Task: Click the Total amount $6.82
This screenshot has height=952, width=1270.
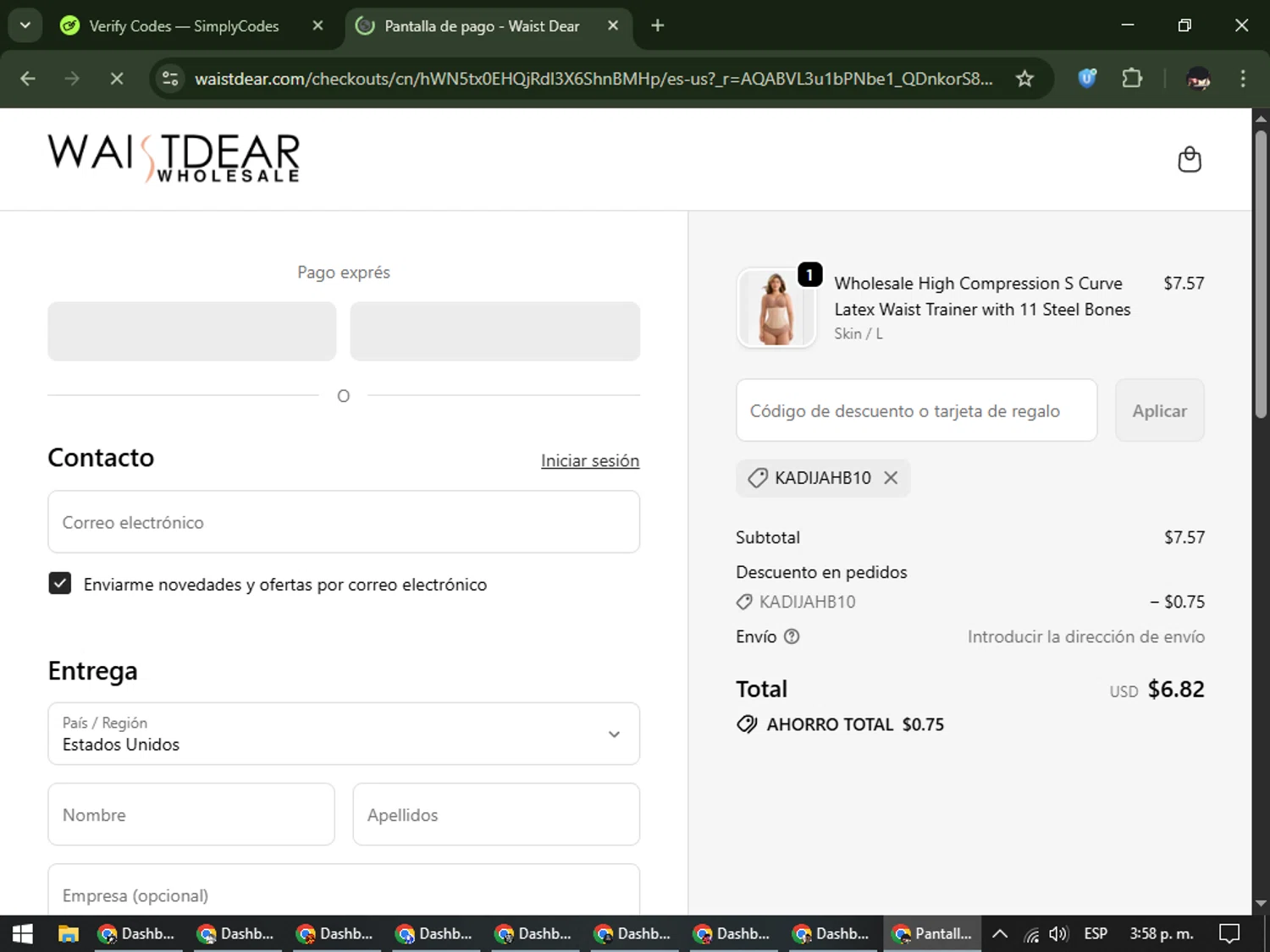Action: tap(1176, 689)
